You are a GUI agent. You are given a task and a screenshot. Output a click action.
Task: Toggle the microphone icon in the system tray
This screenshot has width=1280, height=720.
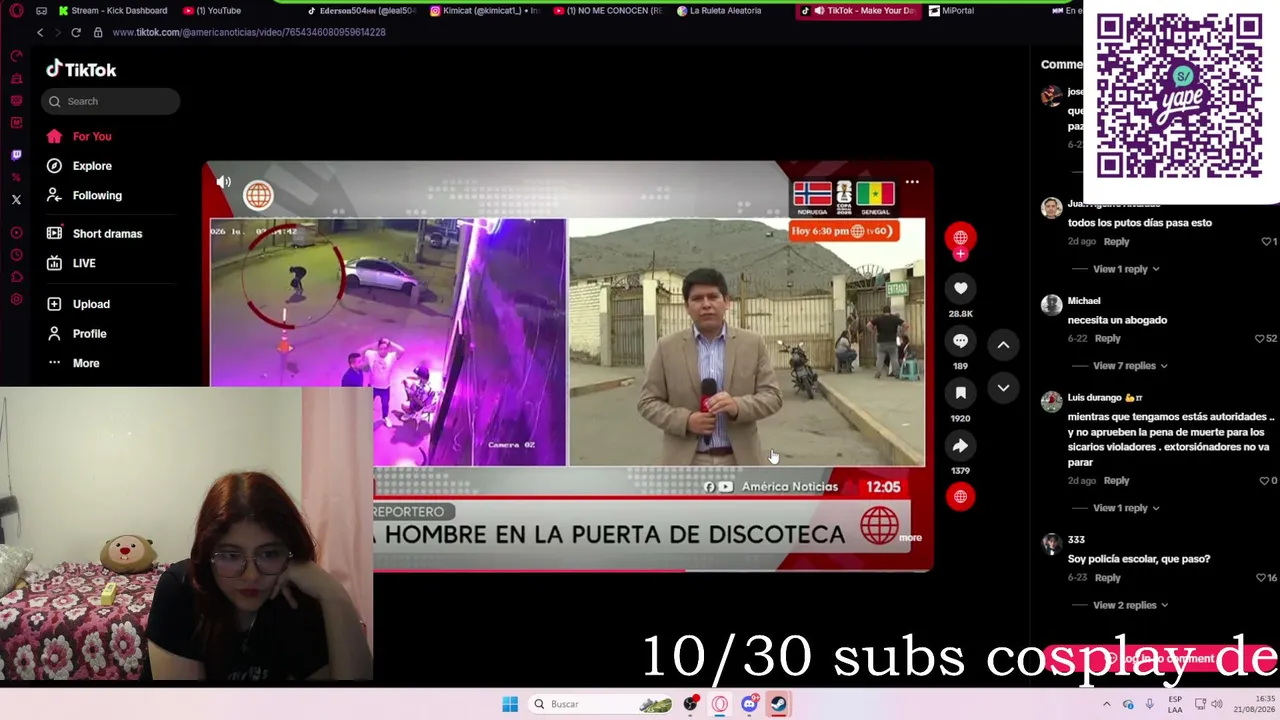click(x=1149, y=704)
